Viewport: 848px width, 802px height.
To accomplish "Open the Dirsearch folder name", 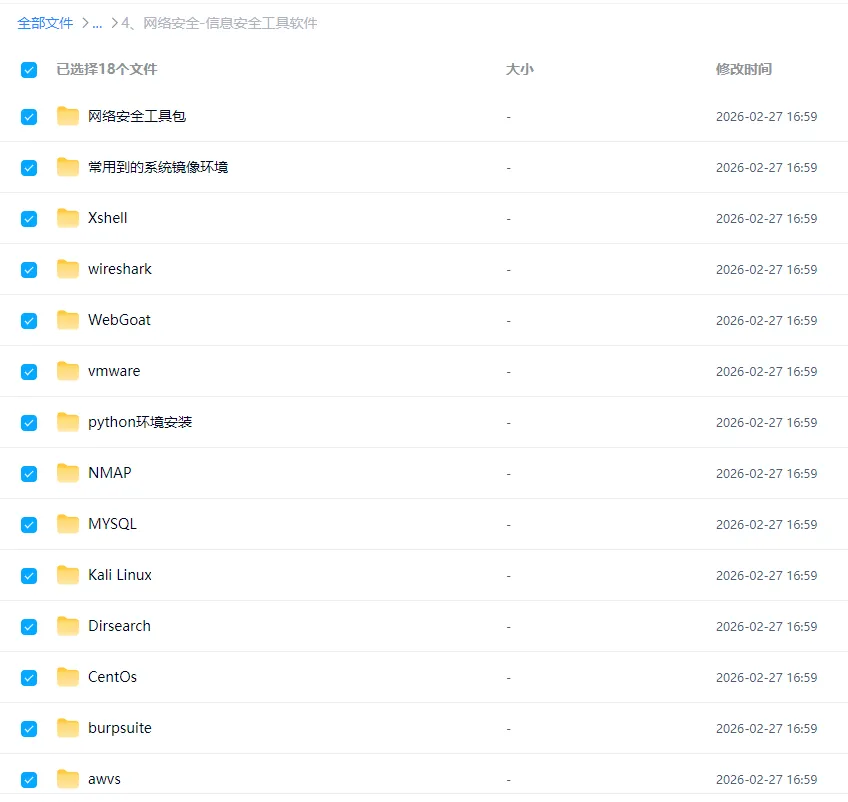I will [119, 626].
